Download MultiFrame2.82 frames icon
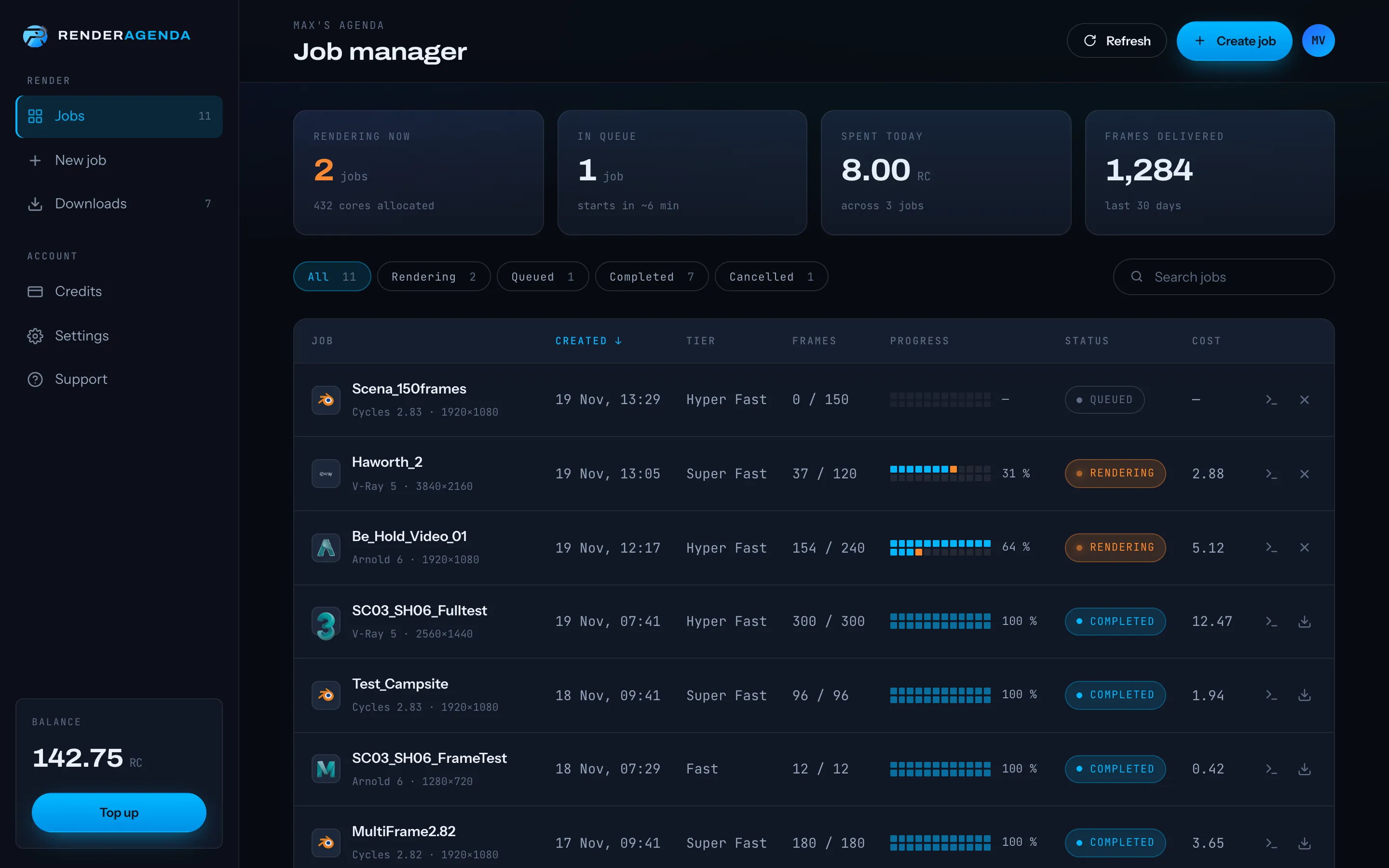This screenshot has width=1389, height=868. [1305, 843]
